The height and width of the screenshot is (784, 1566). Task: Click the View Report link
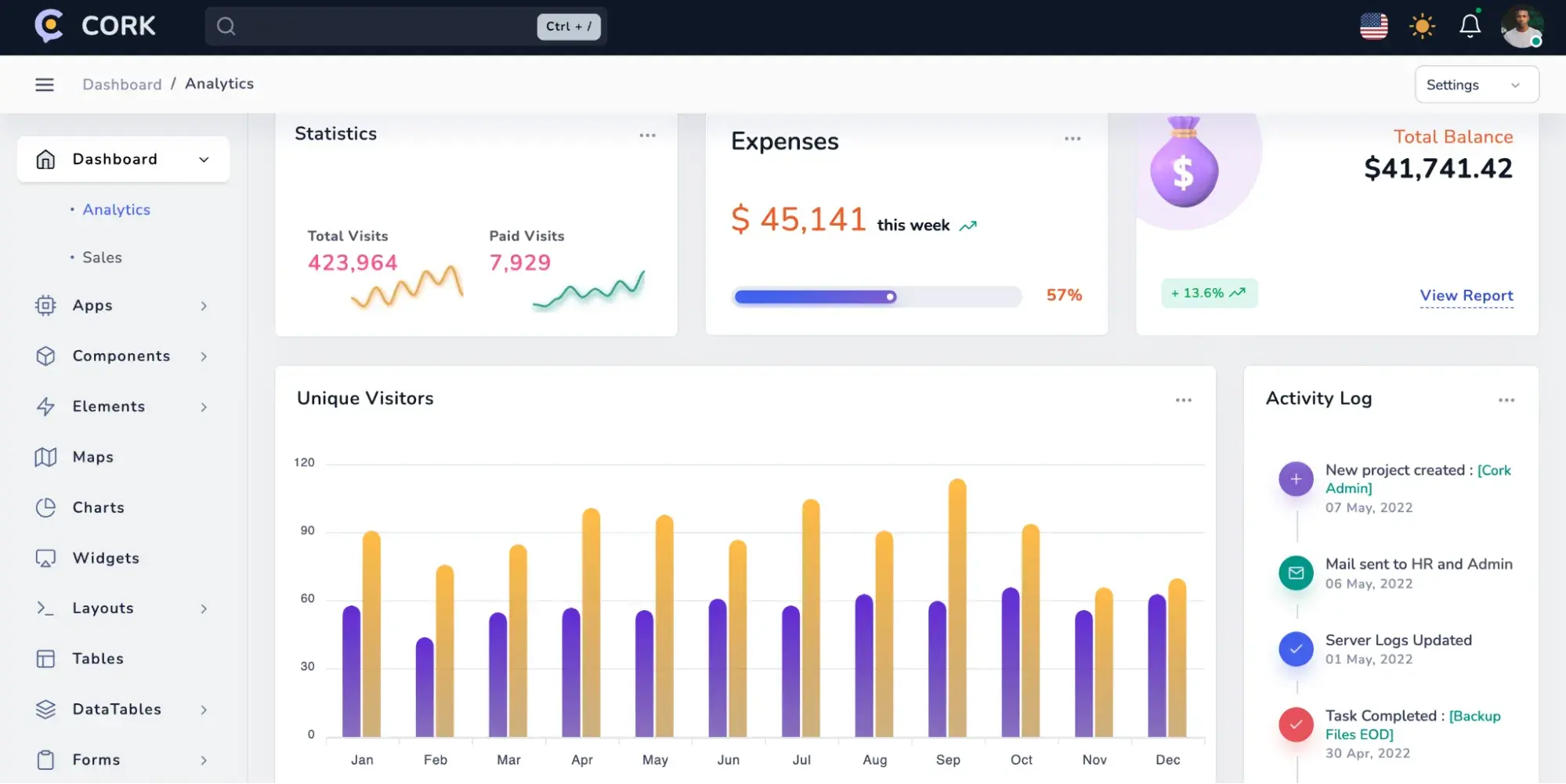coord(1466,295)
